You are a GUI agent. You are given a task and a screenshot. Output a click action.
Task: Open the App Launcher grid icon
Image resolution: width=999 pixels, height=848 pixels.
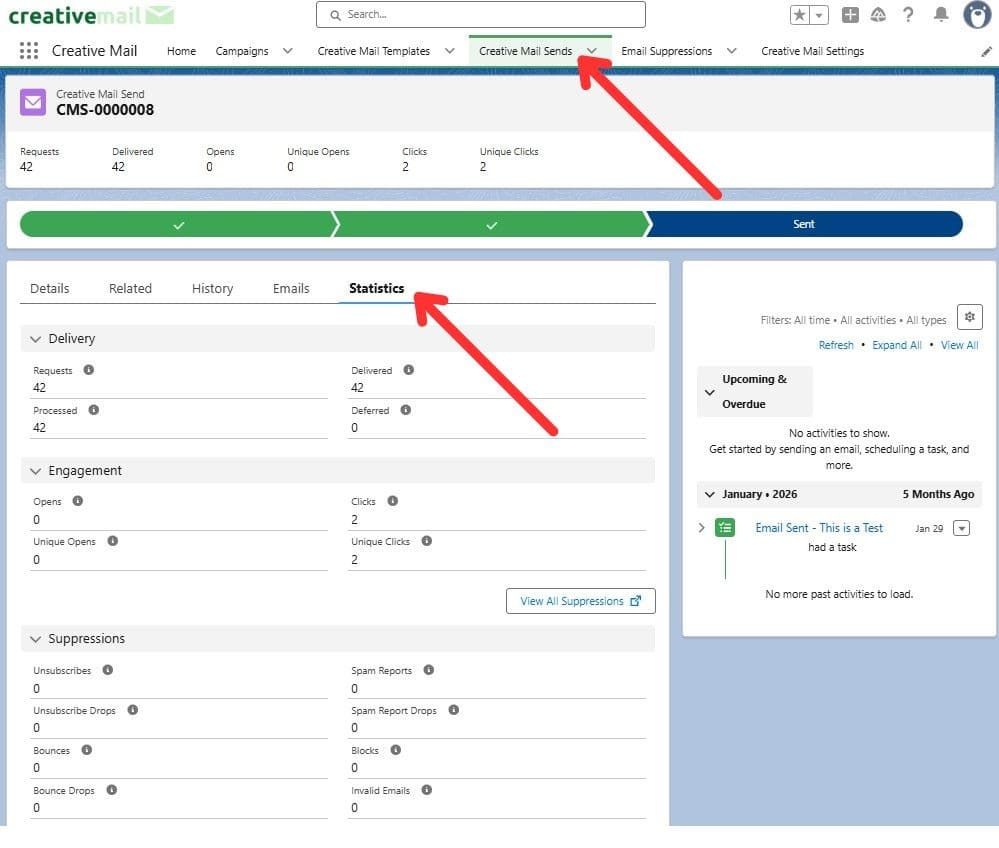[29, 50]
